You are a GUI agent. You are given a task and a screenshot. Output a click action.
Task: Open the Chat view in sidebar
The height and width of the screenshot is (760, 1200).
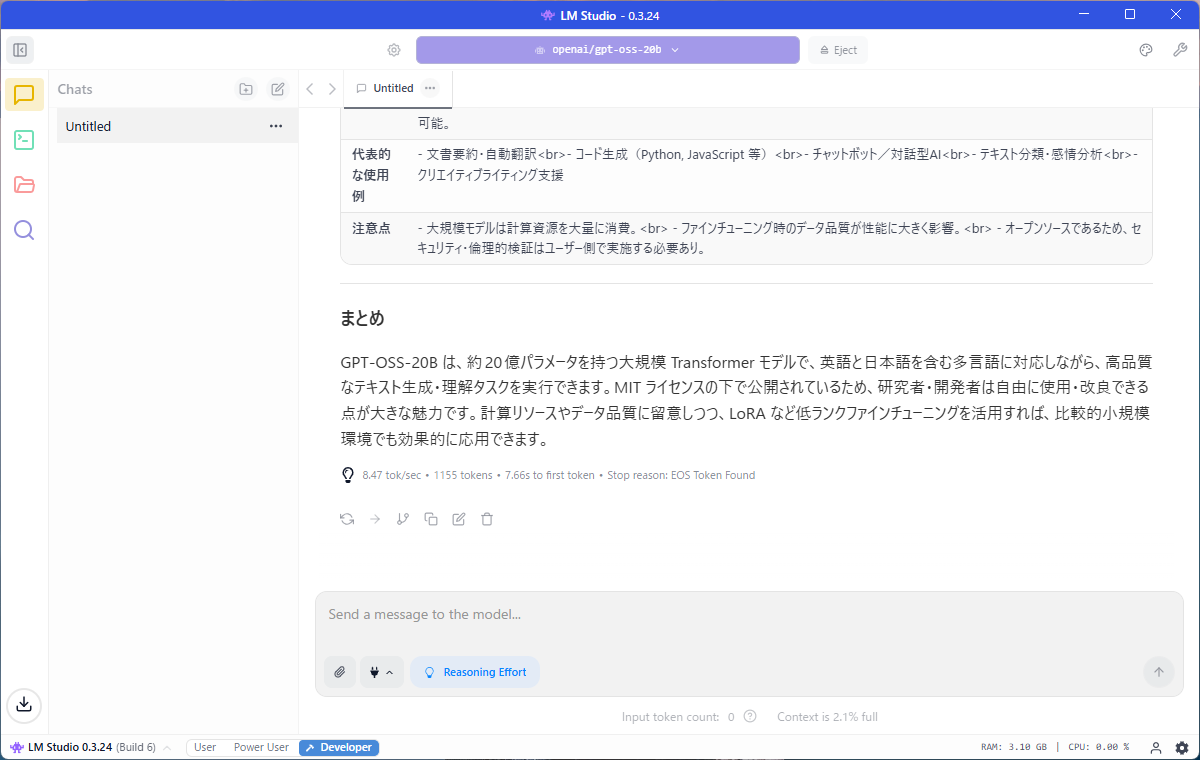(24, 95)
